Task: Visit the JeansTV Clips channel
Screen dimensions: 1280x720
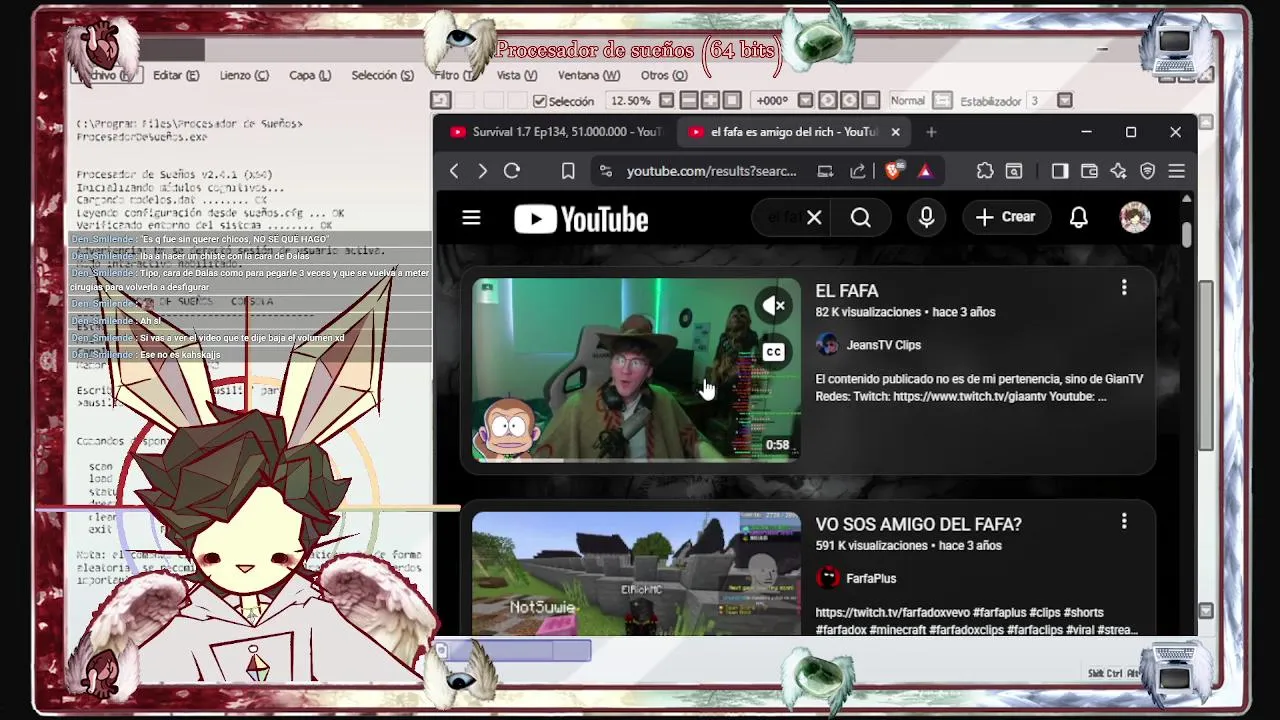Action: click(883, 345)
